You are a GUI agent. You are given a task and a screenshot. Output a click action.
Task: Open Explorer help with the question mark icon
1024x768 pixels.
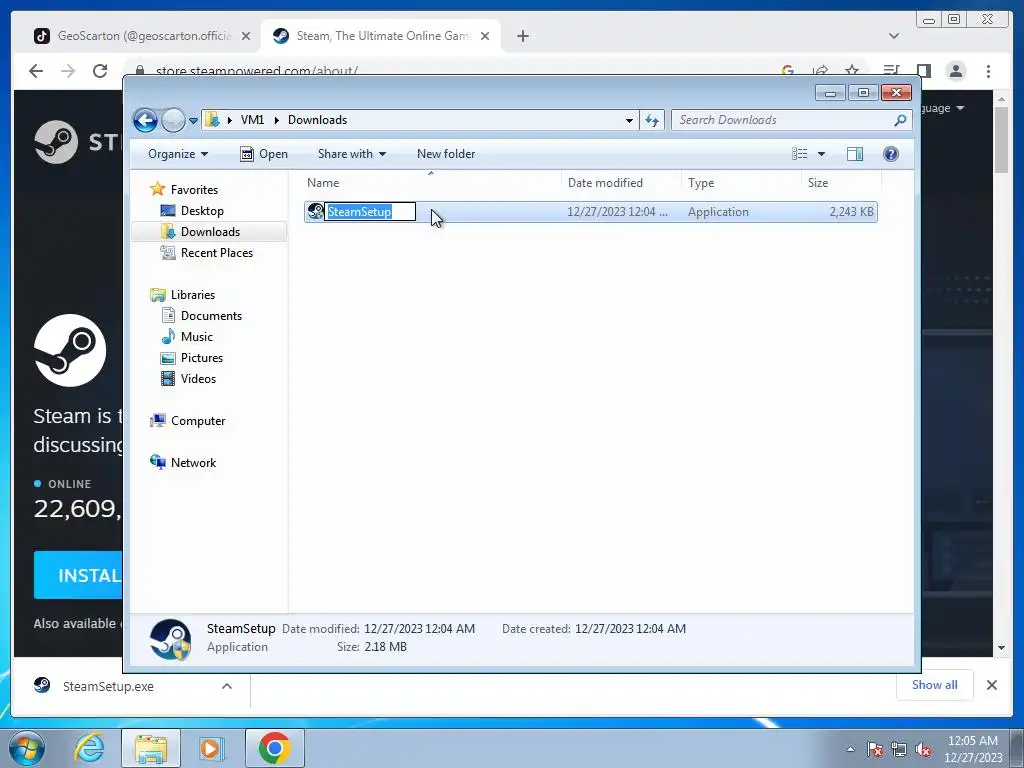point(891,154)
